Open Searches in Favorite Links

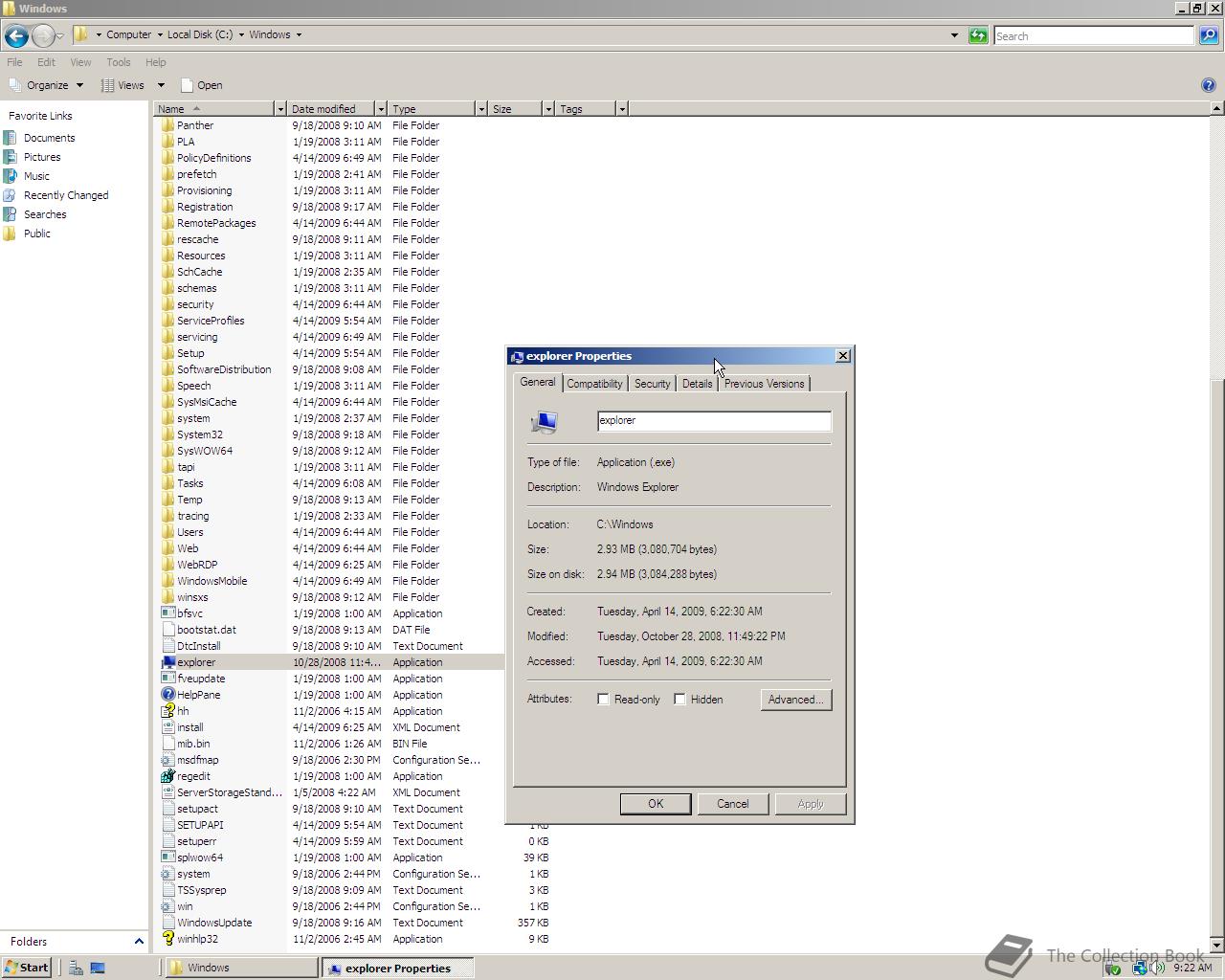tap(45, 214)
